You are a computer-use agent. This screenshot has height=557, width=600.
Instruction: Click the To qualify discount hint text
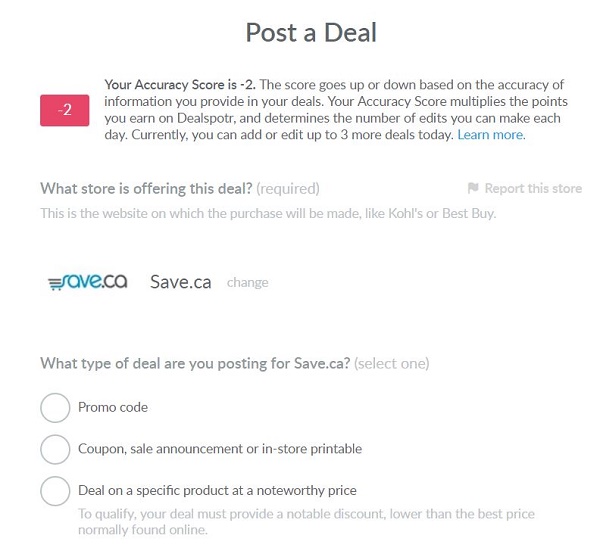click(x=306, y=522)
